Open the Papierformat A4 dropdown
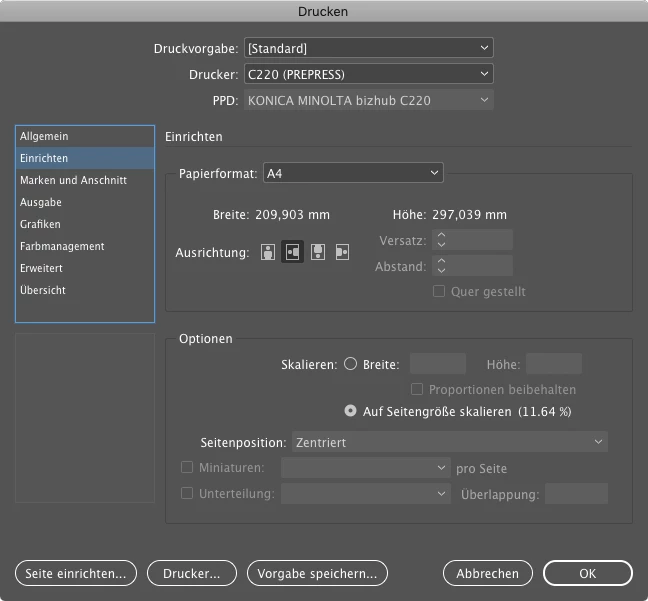 point(353,173)
